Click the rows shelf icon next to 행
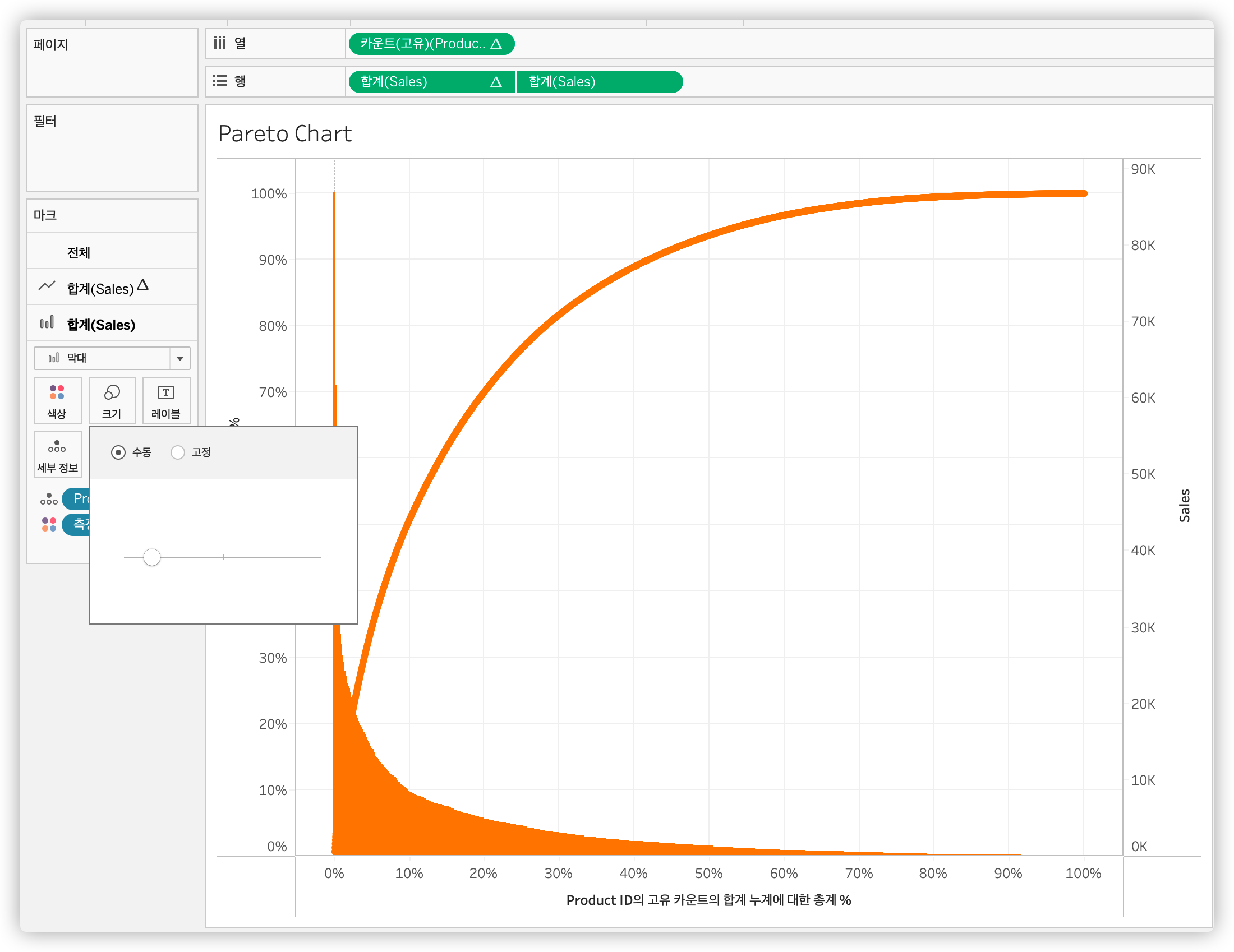The image size is (1234, 952). point(220,81)
